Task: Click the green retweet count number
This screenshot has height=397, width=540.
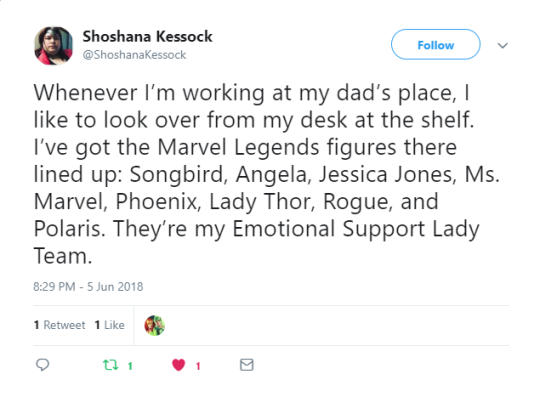Action: click(130, 366)
